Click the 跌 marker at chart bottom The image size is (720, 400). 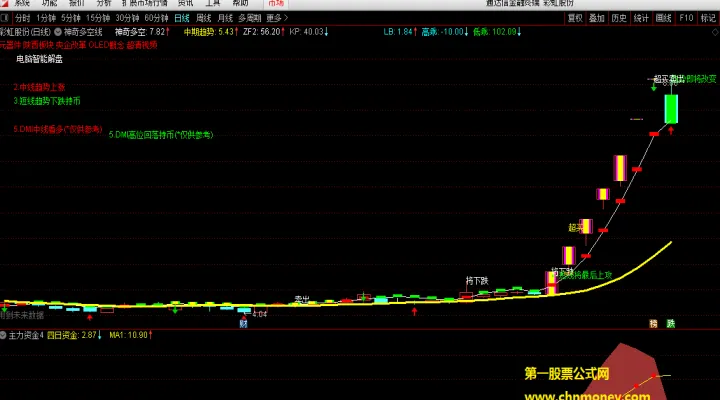pos(671,324)
